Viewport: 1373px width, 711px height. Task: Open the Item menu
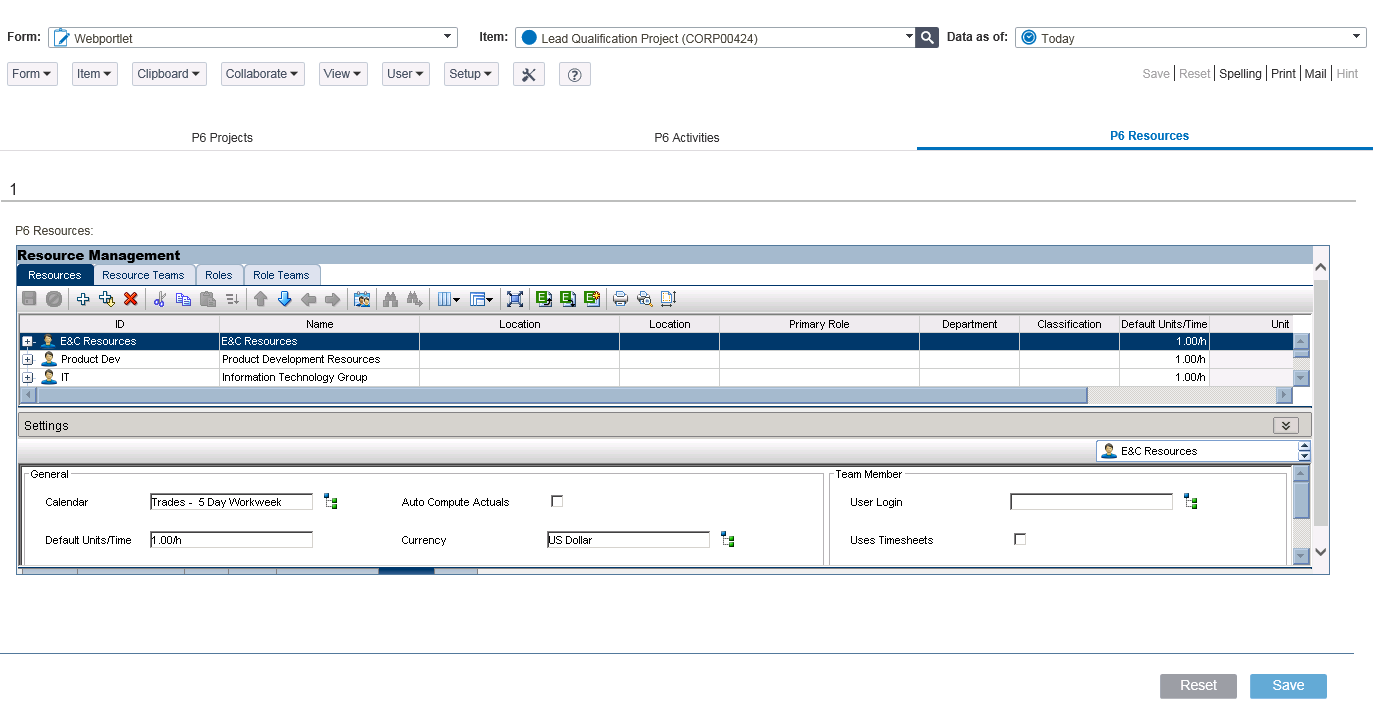pyautogui.click(x=95, y=74)
